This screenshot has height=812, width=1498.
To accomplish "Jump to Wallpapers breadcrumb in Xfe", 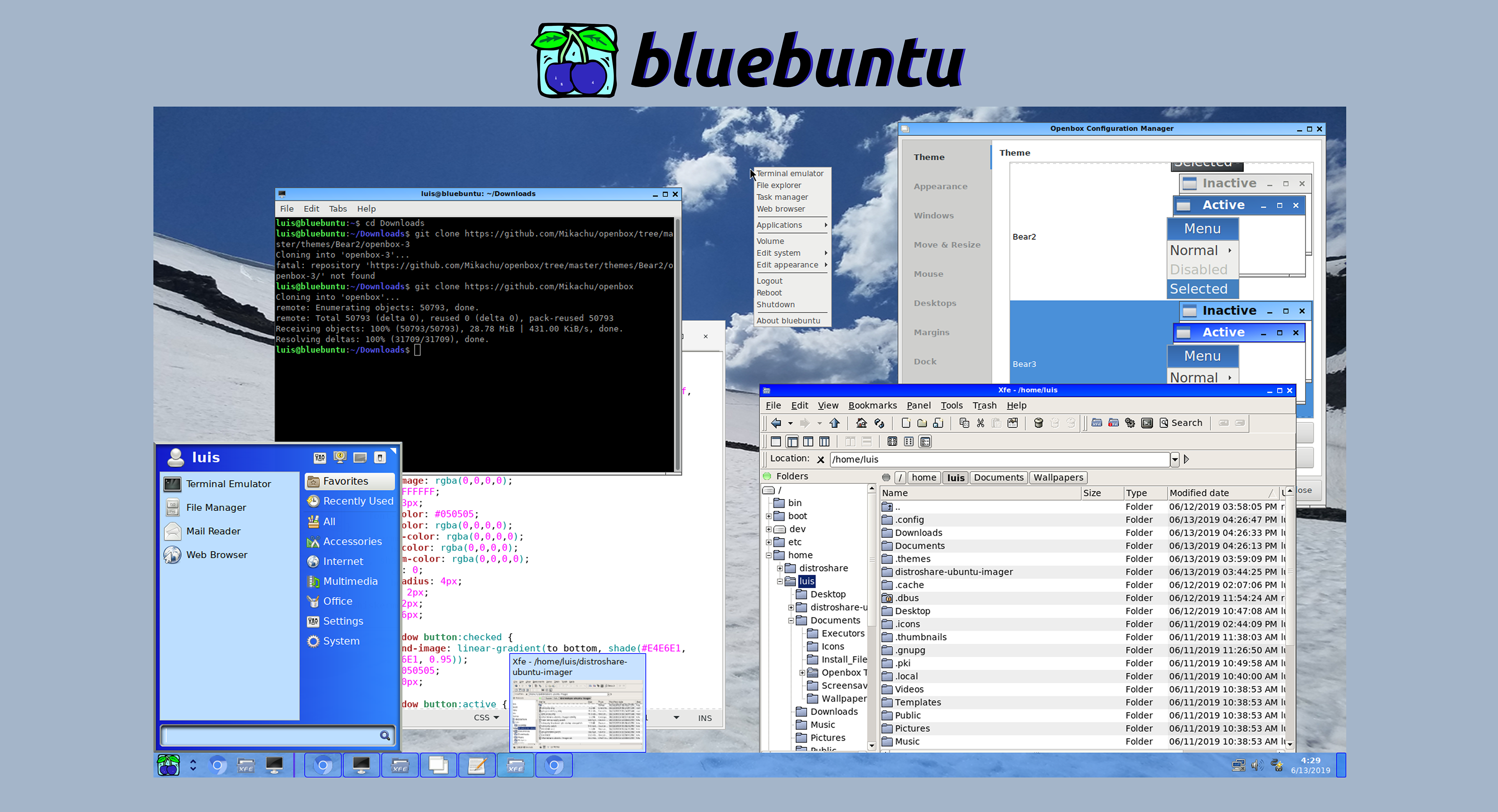I will 1058,477.
